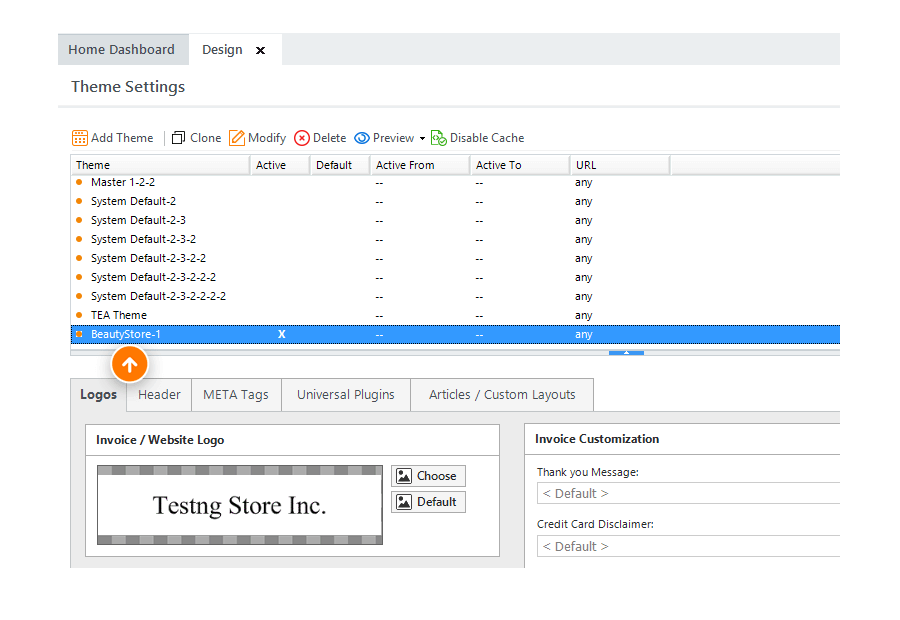Sort by the URL column header
900x620 pixels.
click(x=619, y=165)
